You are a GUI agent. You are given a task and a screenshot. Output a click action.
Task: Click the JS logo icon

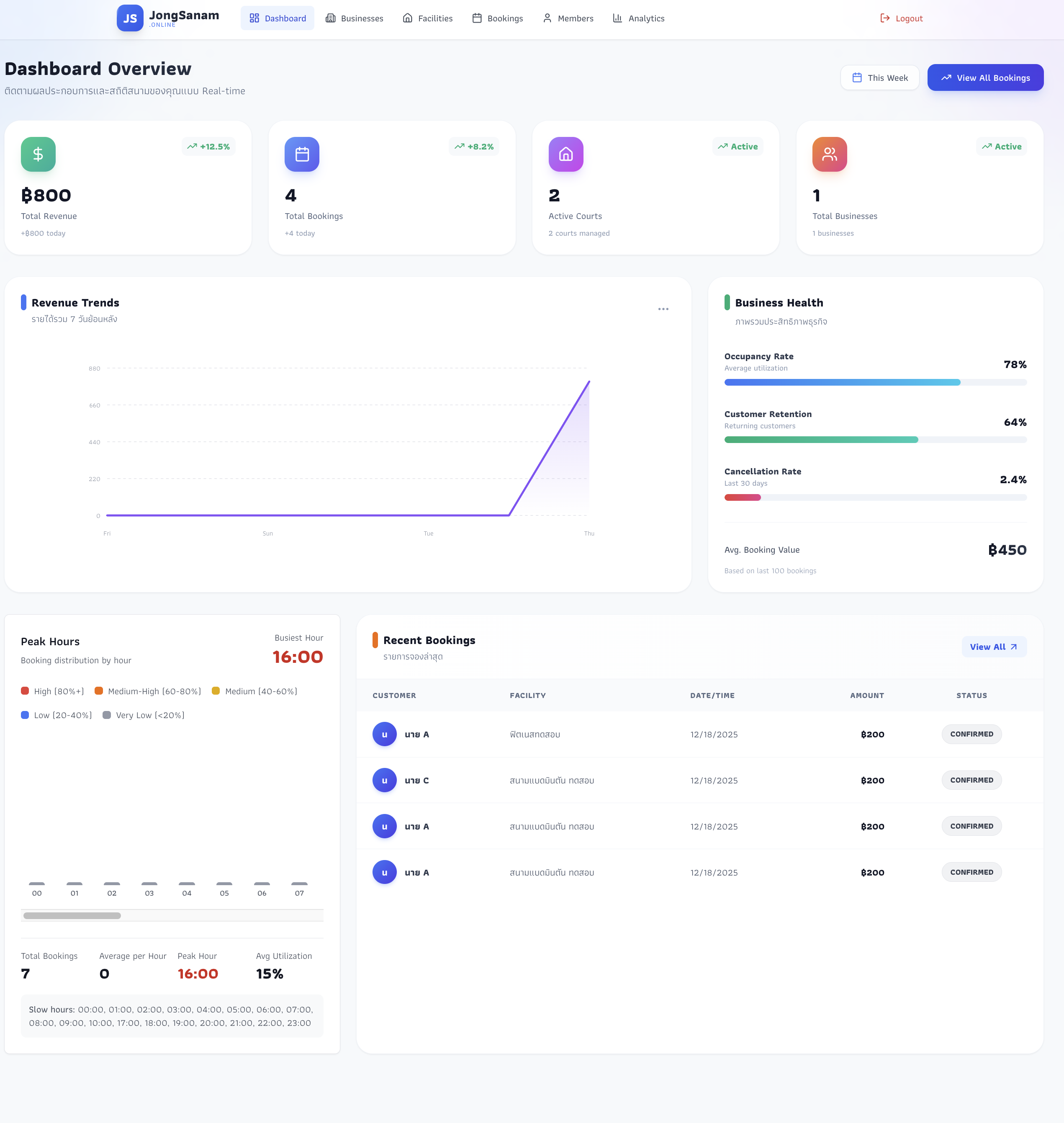point(130,18)
